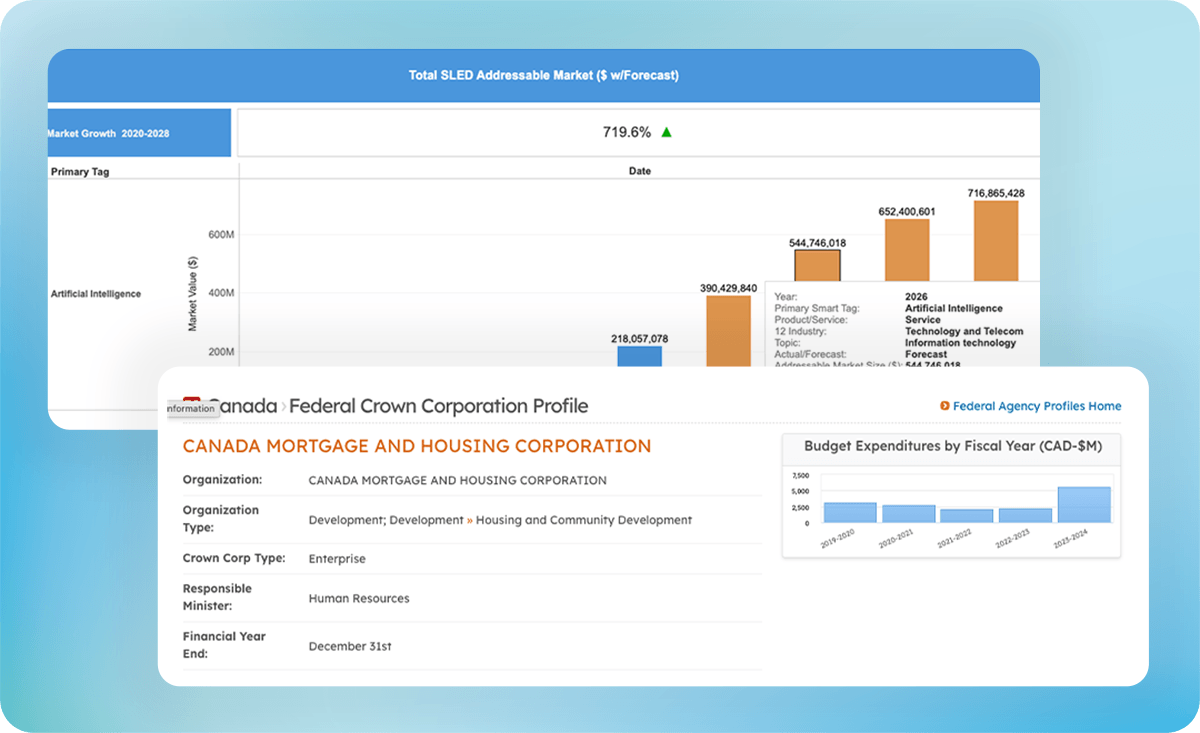Click the Primary Tag column header
Image resolution: width=1200 pixels, height=733 pixels.
tap(80, 172)
